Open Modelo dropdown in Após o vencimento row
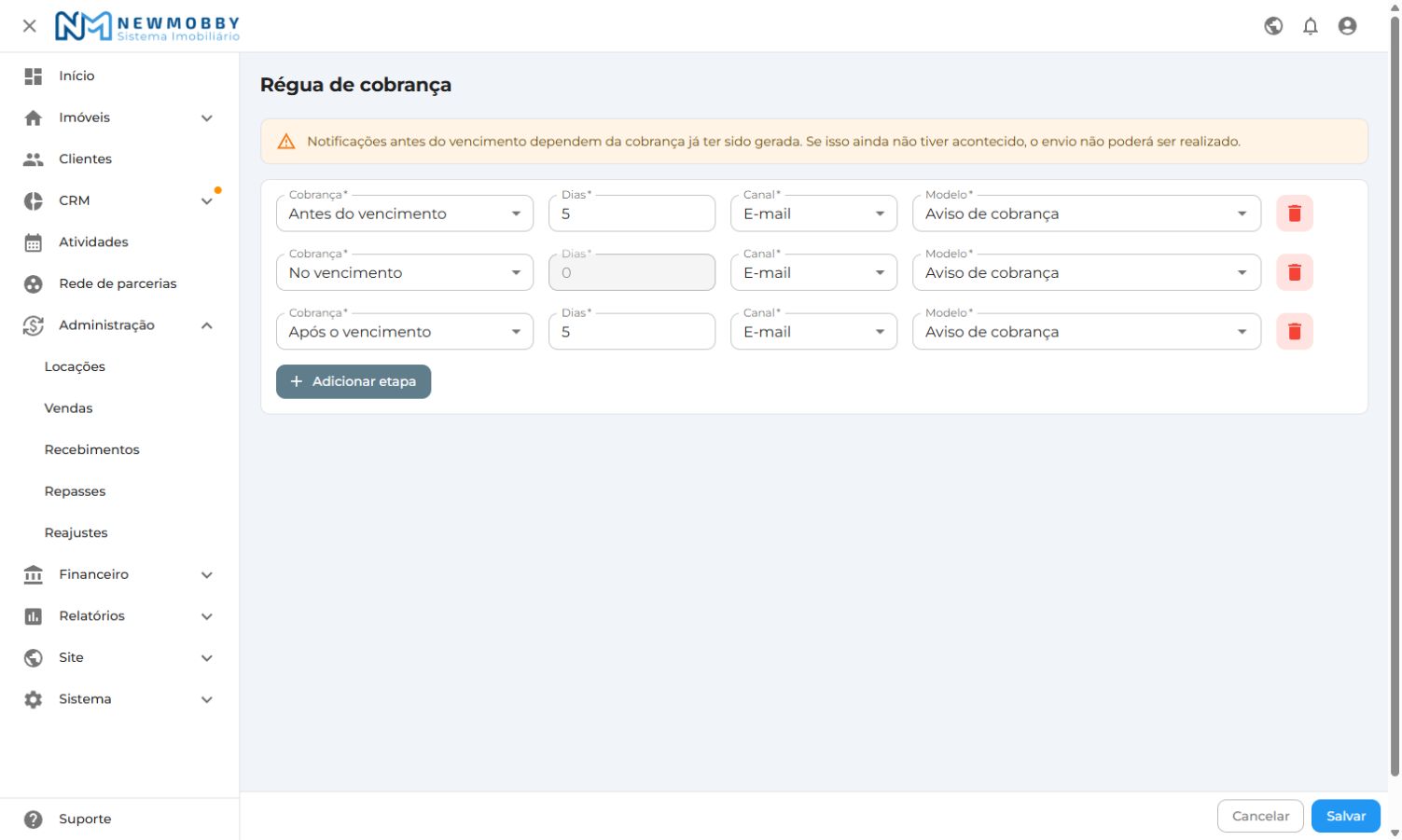The width and height of the screenshot is (1402, 840). (1087, 331)
